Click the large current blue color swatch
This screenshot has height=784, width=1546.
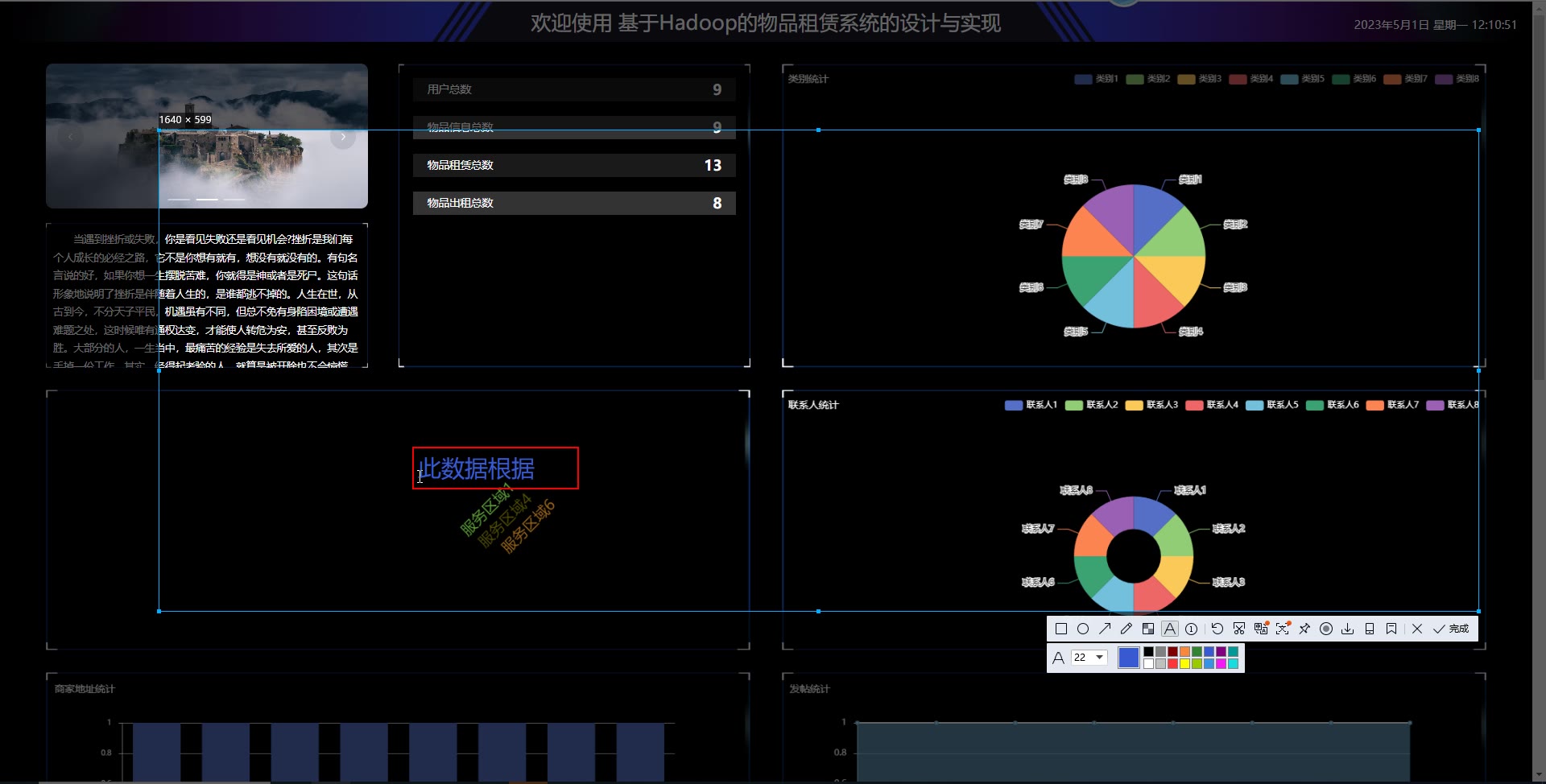pos(1129,658)
